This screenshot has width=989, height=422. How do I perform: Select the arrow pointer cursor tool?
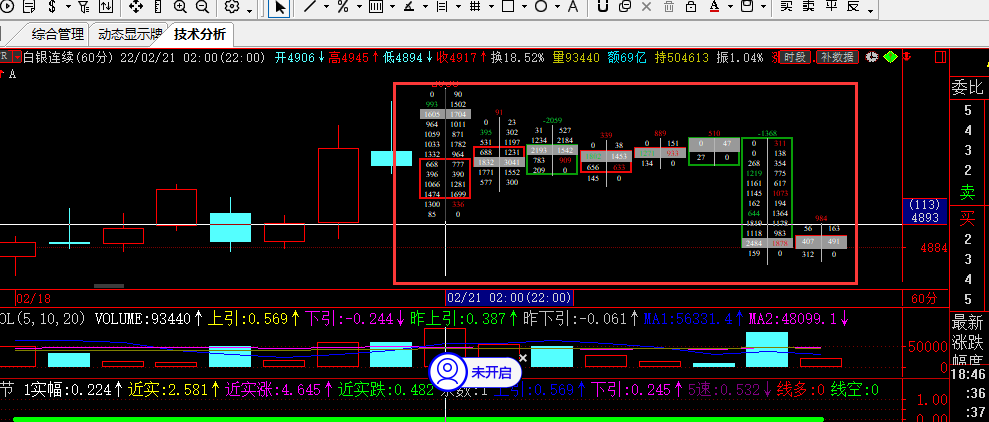coord(280,7)
